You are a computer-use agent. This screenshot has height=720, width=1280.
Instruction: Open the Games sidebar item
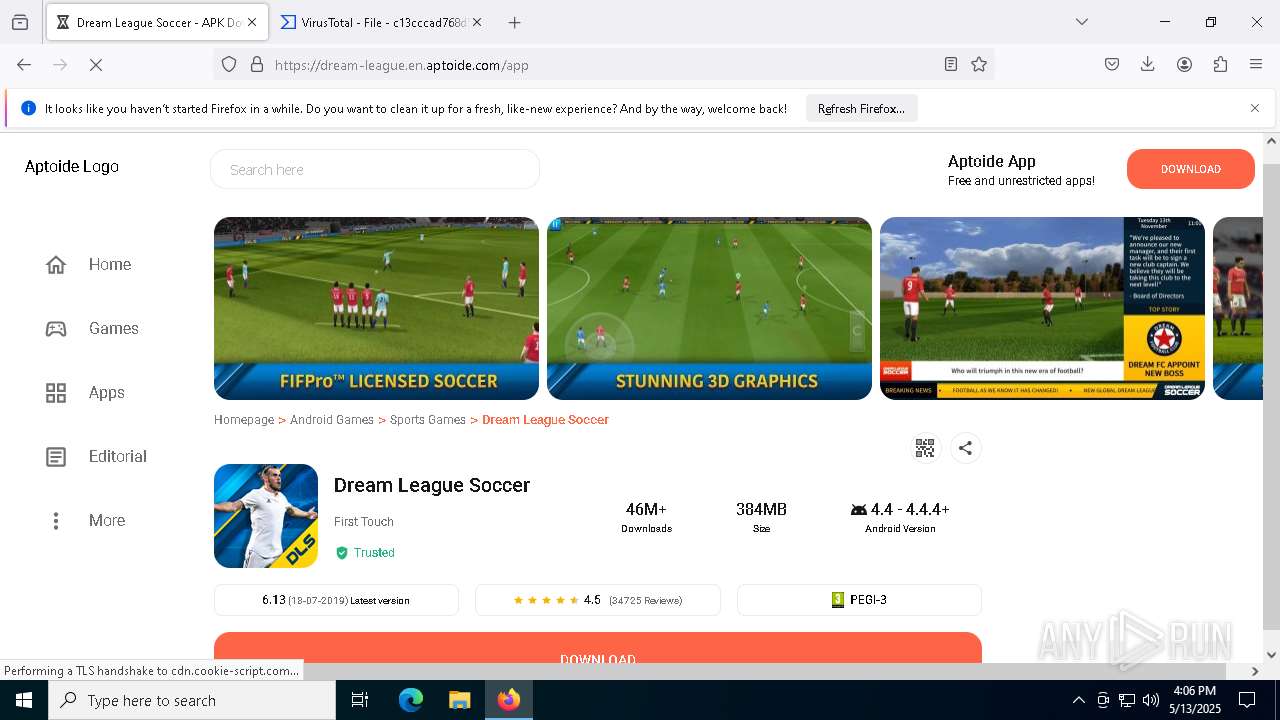pyautogui.click(x=92, y=328)
